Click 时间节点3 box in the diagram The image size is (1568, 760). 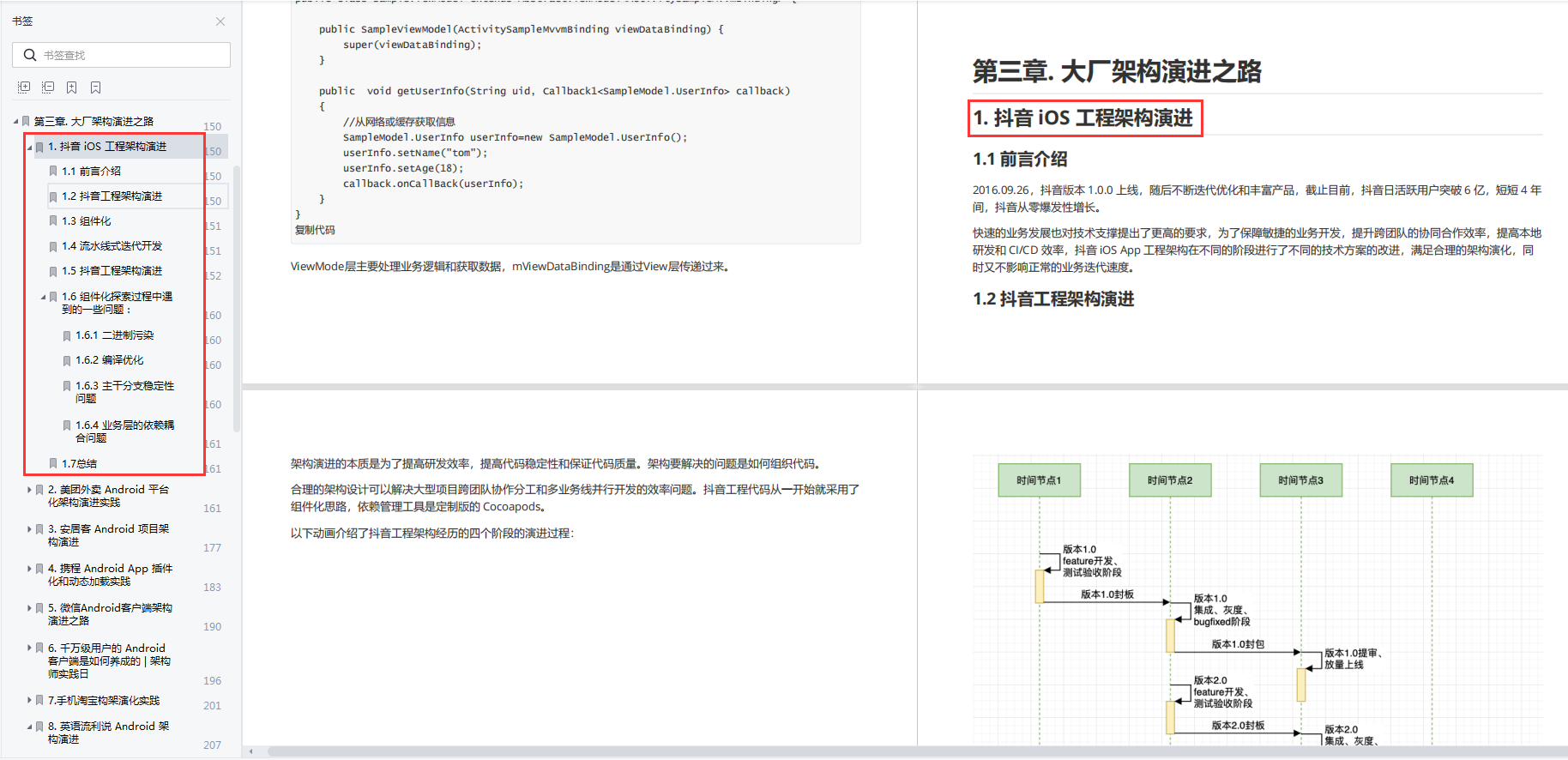tap(1300, 480)
